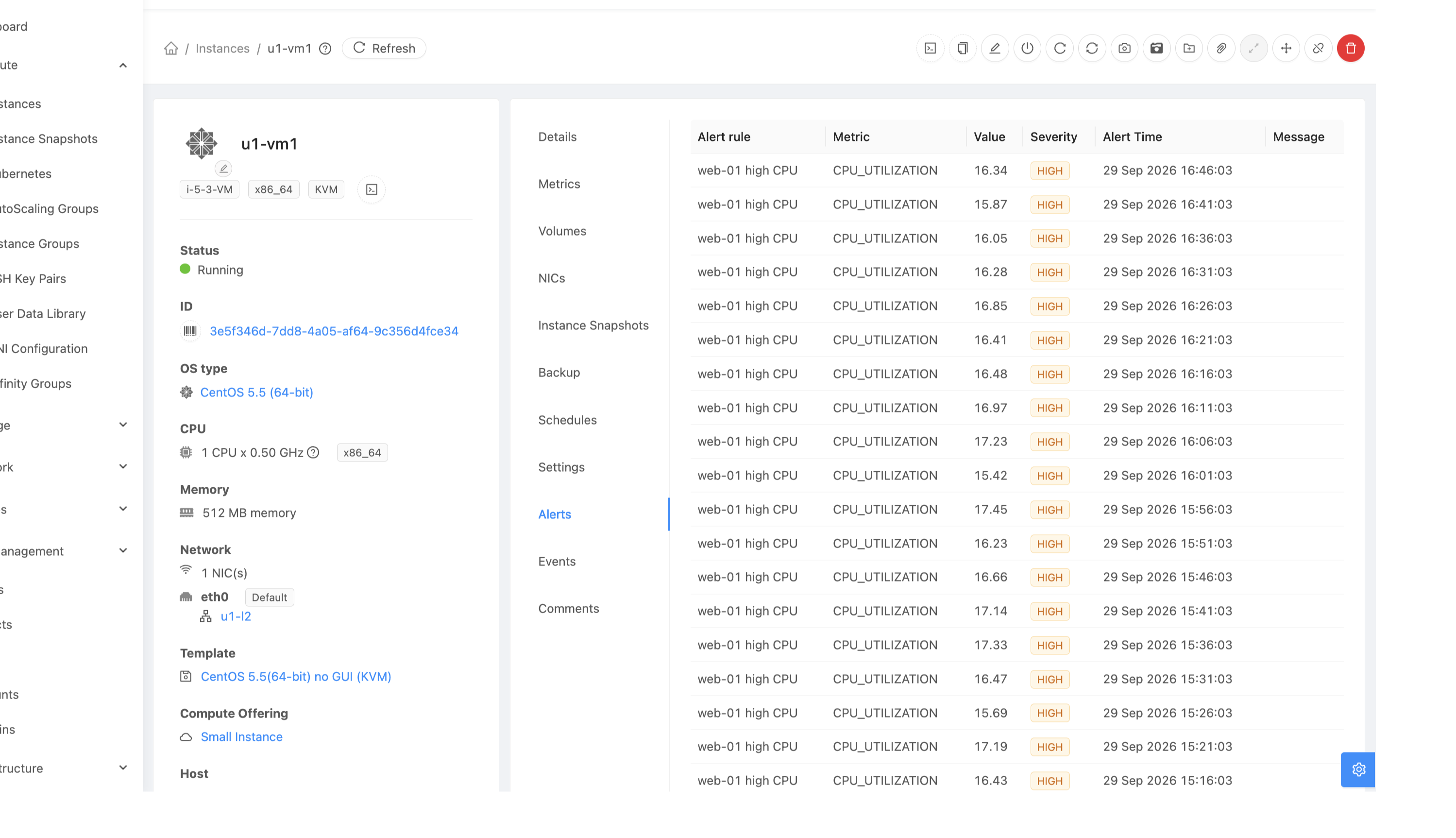
Task: Expand the Management sidebar section chevron
Action: (123, 551)
